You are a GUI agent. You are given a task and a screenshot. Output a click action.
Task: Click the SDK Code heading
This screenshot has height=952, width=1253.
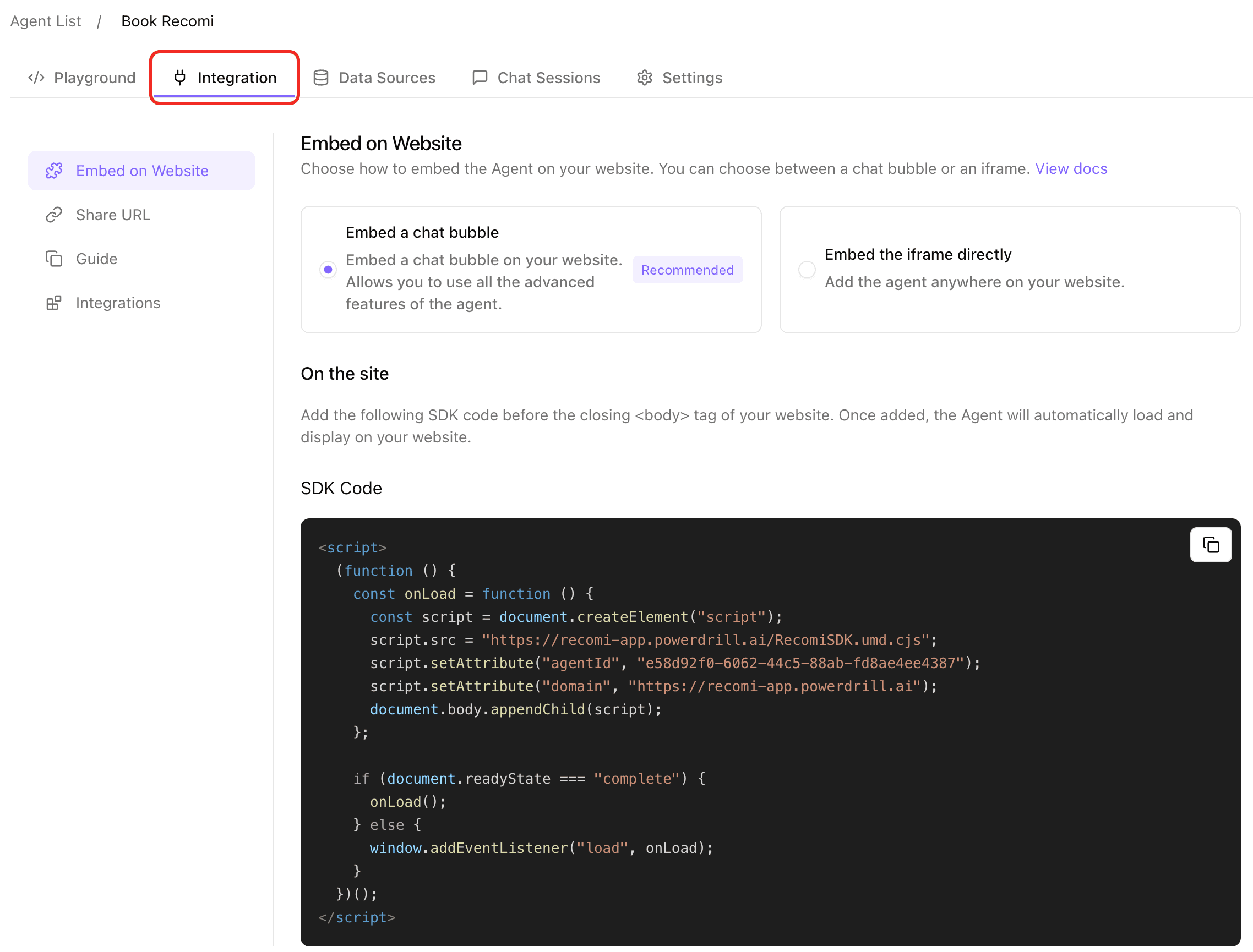pos(341,488)
